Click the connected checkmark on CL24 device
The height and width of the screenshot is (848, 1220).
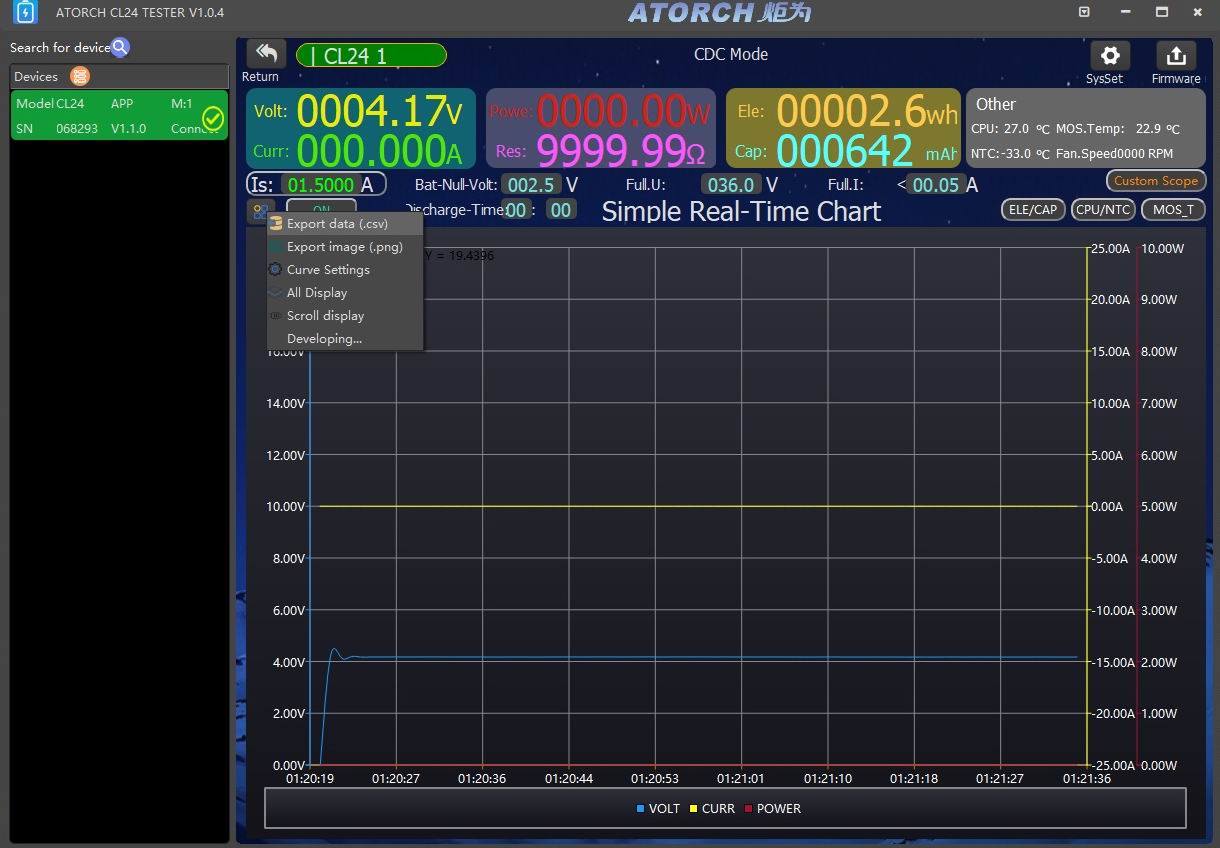click(x=213, y=119)
